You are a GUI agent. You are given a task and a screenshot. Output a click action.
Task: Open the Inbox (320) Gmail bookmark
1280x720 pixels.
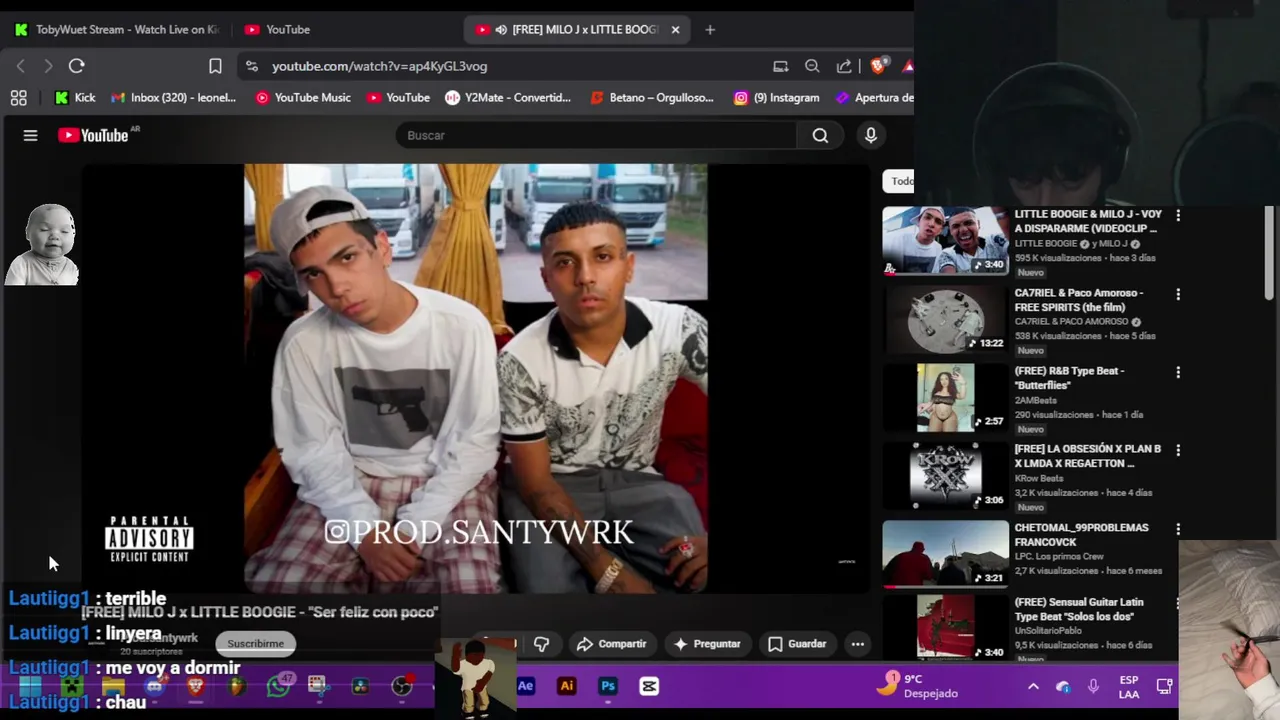(x=173, y=97)
